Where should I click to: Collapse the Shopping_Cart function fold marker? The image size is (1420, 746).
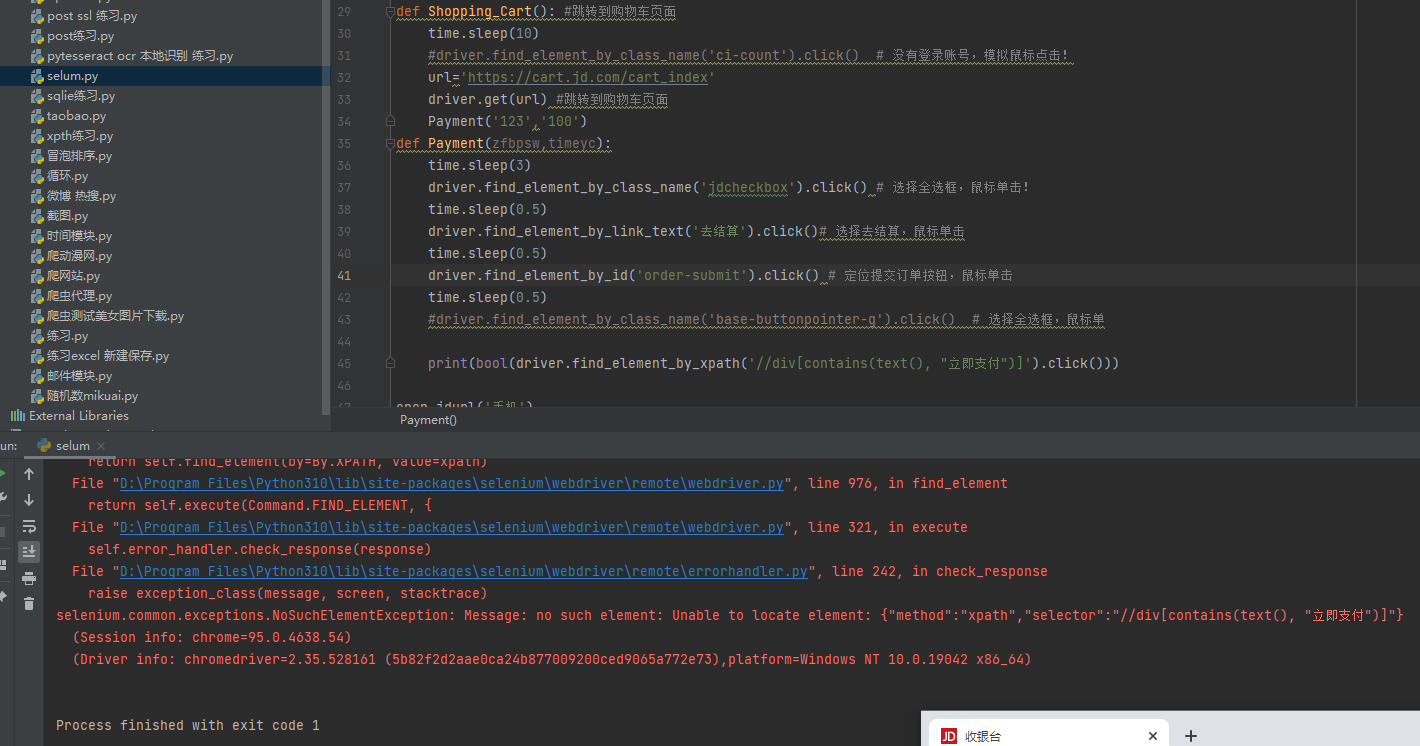coord(390,12)
